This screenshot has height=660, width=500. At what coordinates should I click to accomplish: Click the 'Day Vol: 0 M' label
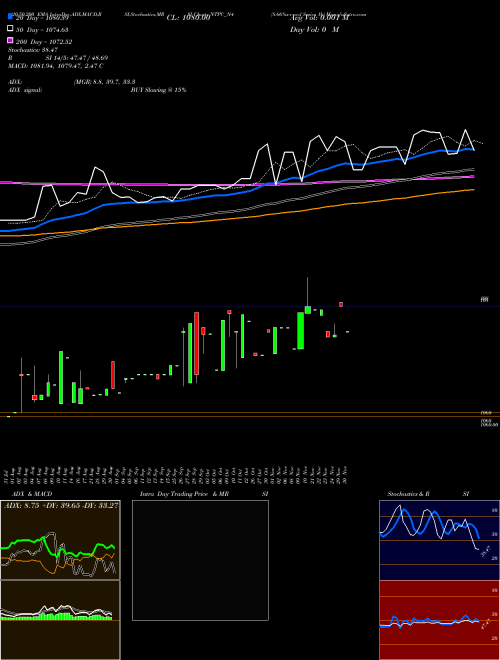pos(314,29)
